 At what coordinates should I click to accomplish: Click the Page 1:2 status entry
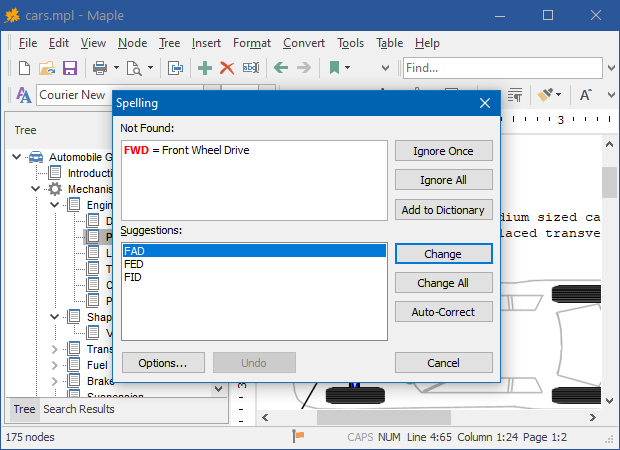545,437
